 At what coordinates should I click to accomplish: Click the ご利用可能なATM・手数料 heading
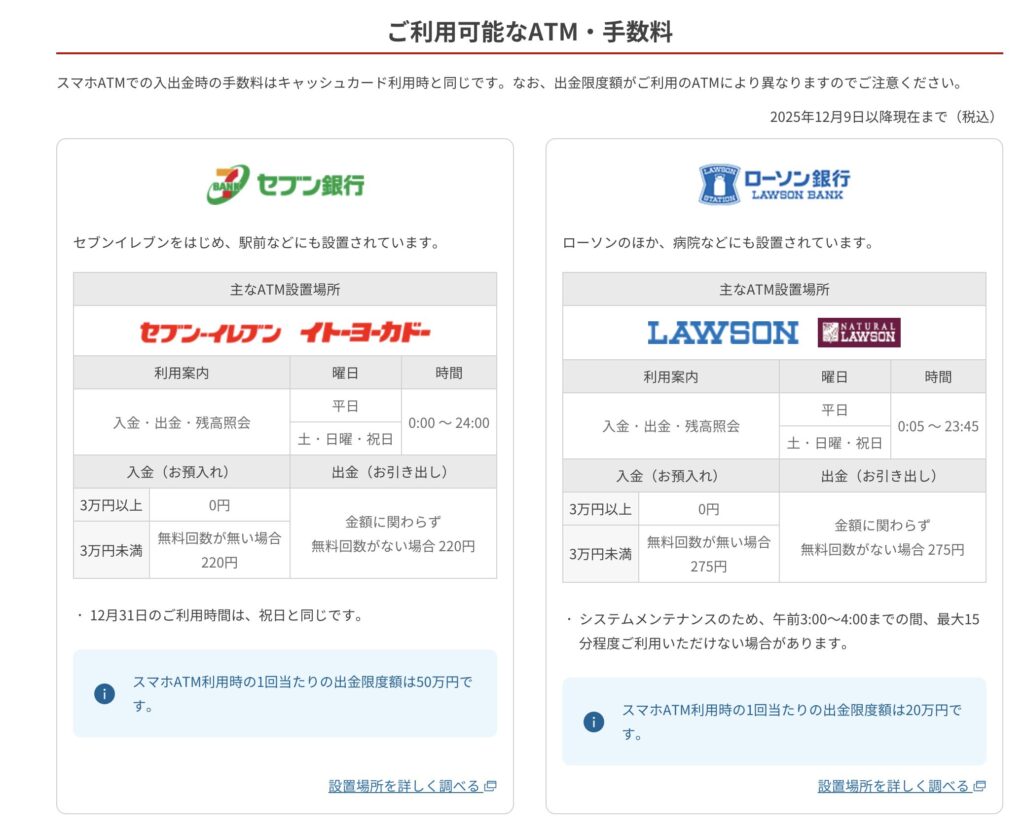pos(529,31)
